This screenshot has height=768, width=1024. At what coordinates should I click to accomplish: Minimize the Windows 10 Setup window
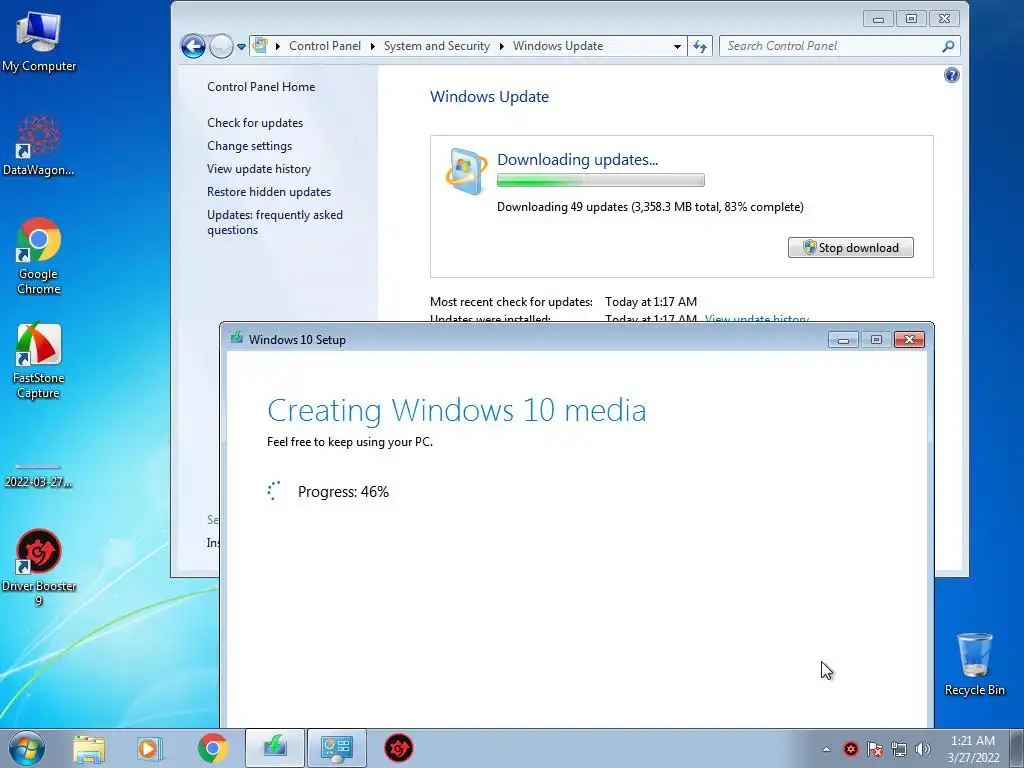[x=843, y=340]
